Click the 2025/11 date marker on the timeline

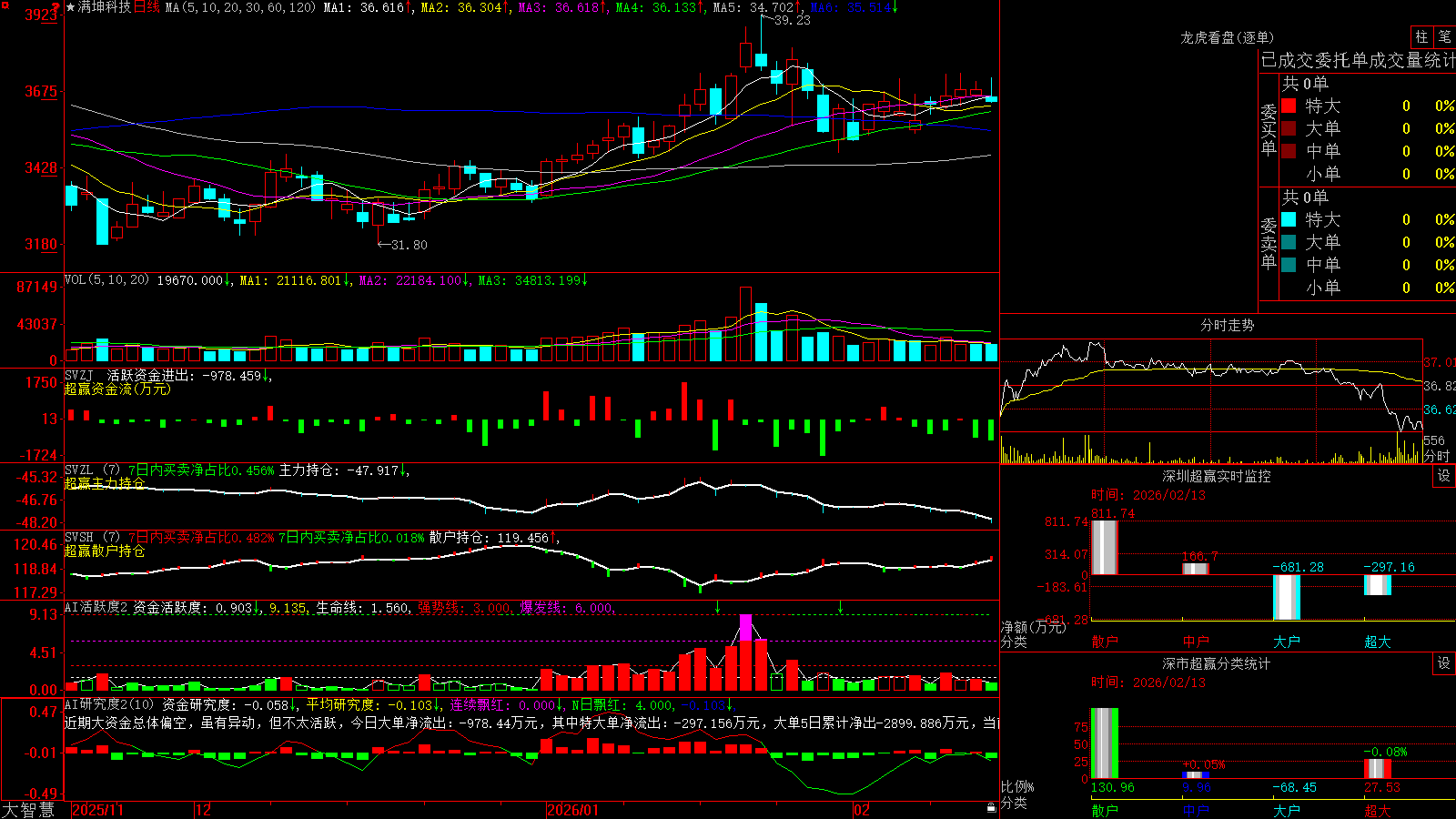coord(97,810)
